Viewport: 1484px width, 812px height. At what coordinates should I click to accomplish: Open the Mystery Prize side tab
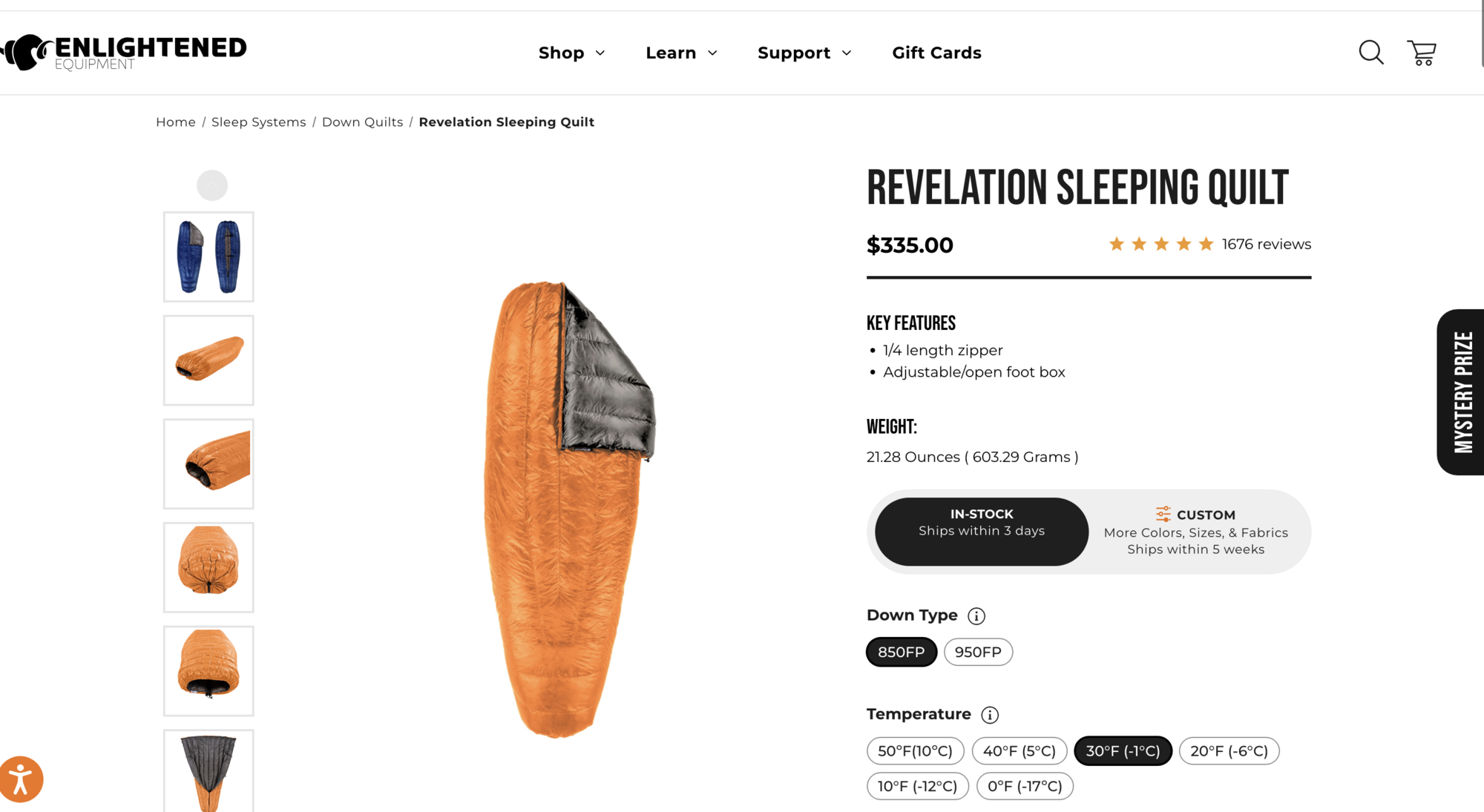(x=1462, y=392)
